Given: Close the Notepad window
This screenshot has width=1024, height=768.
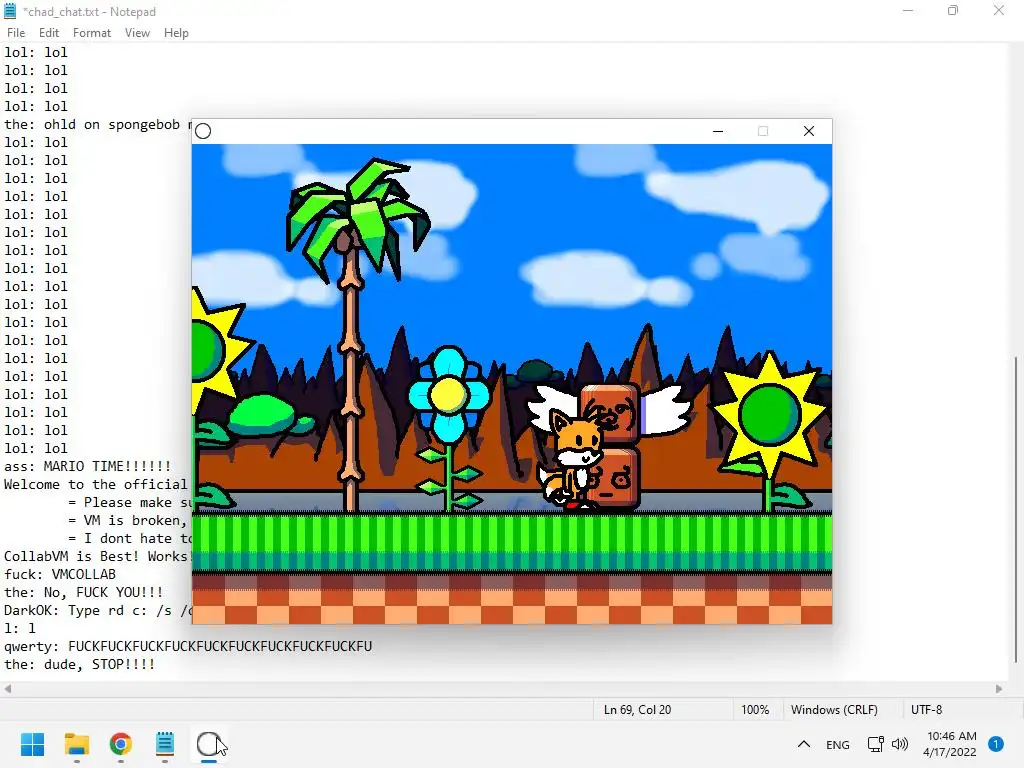Looking at the screenshot, I should tap(999, 11).
